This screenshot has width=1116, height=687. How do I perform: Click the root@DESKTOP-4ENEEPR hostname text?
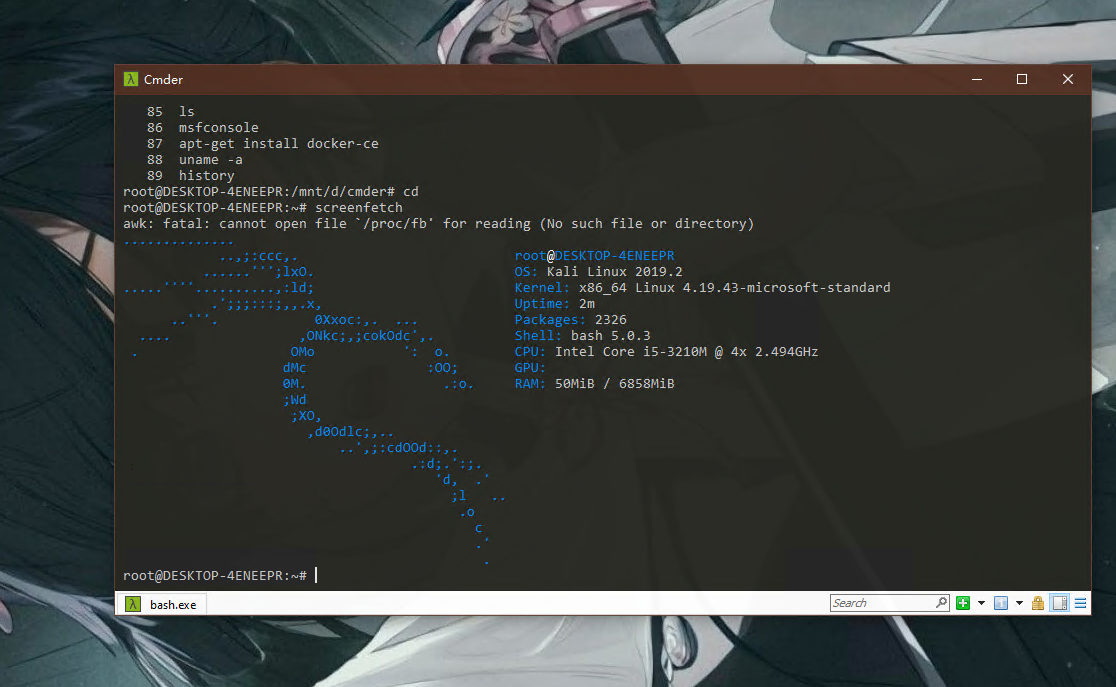click(595, 255)
